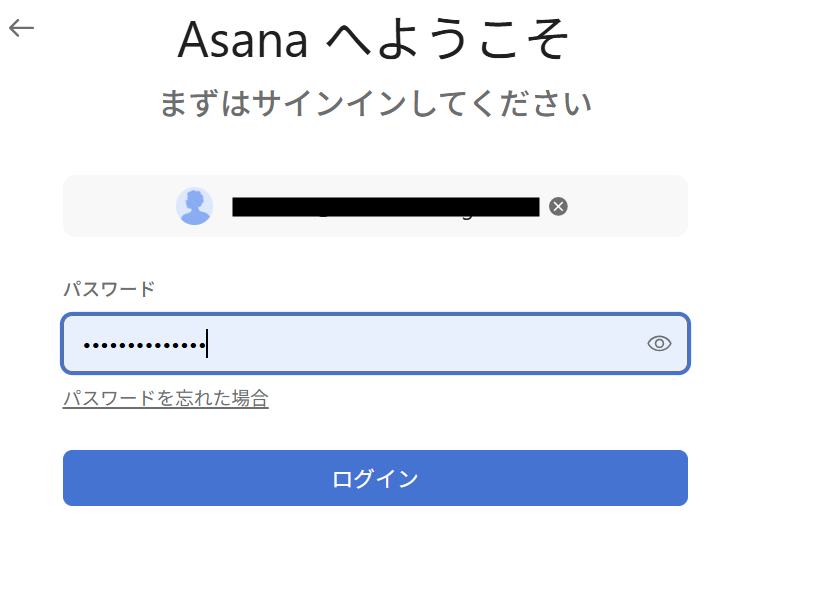Click the masked password dots
Viewport: 835px width, 606px height.
tap(142, 345)
